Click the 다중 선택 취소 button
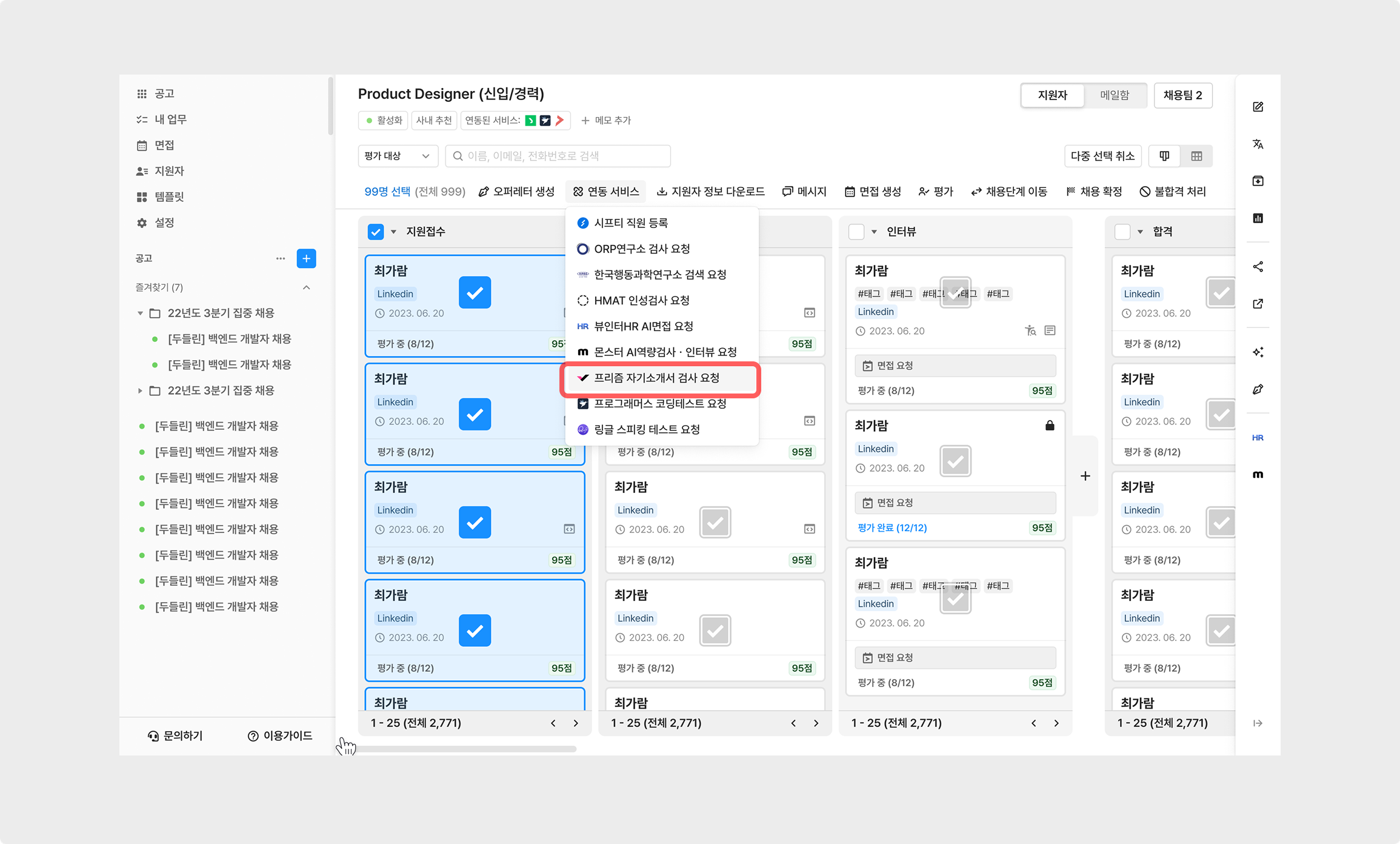This screenshot has height=844, width=1400. point(1102,156)
